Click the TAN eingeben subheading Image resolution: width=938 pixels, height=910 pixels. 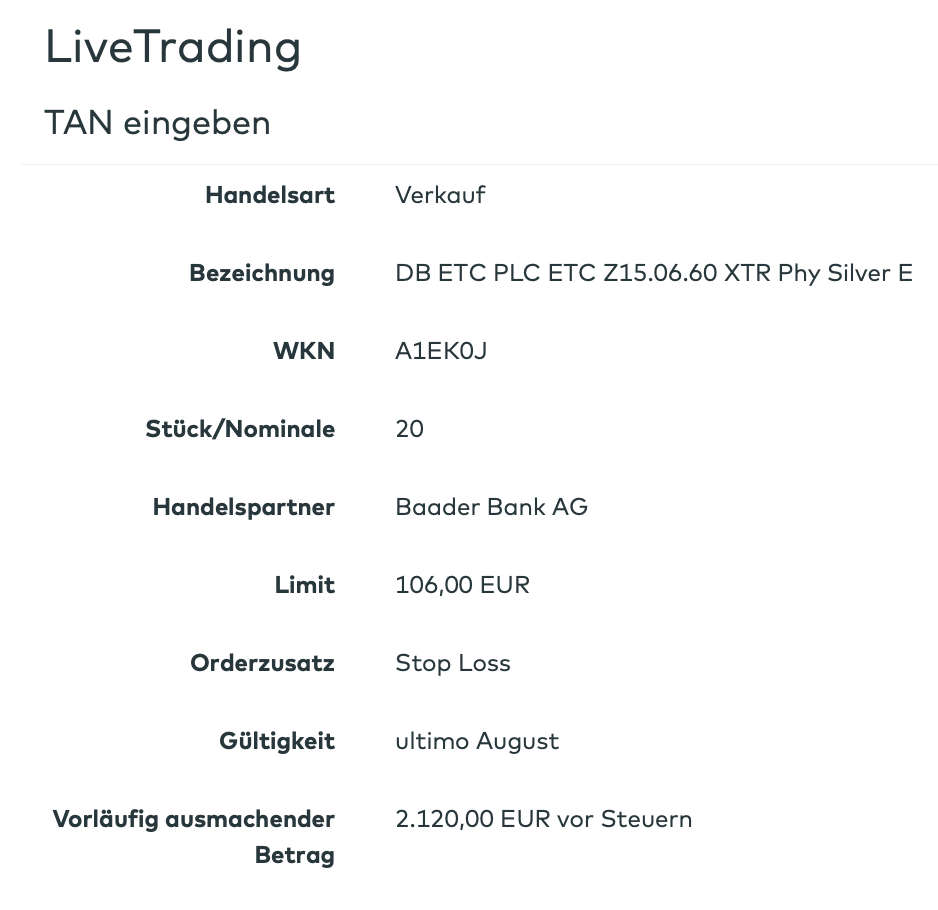pos(158,124)
